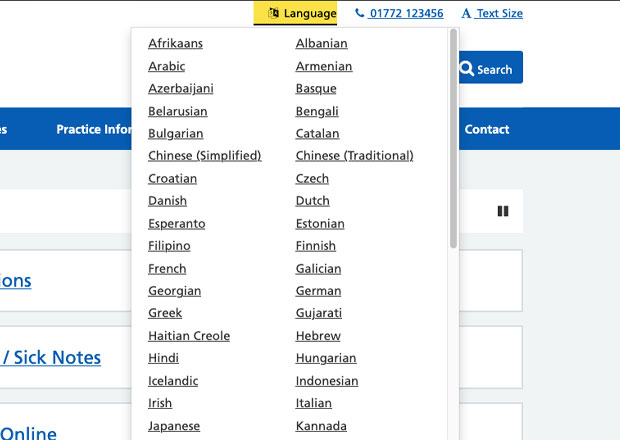Select Arabic language
The image size is (620, 440).
point(166,66)
